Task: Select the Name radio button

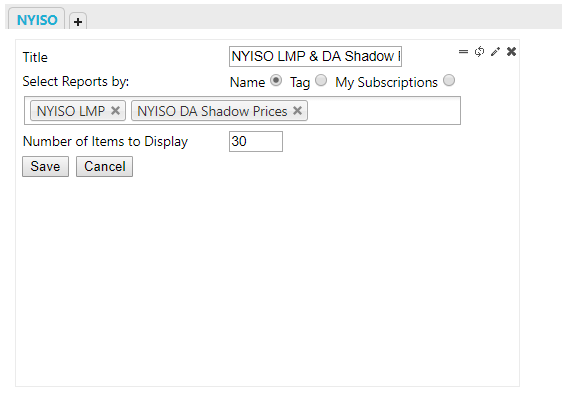Action: point(276,80)
